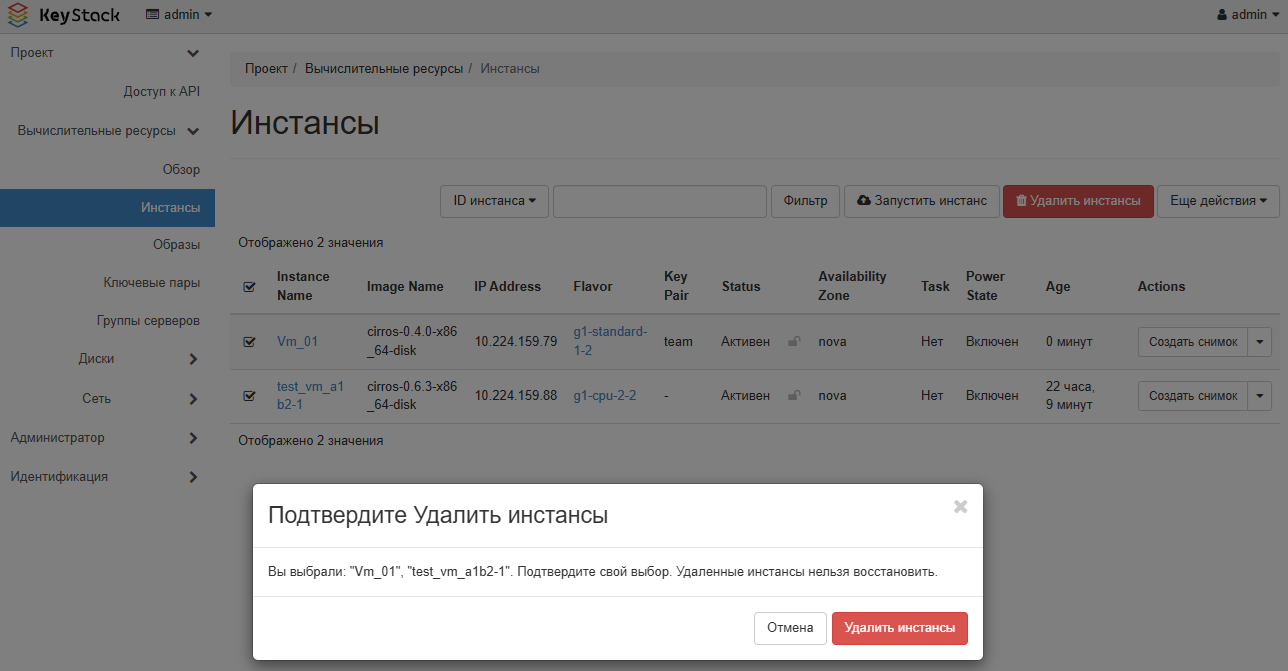Viewport: 1288px width, 671px height.
Task: Open the ID инстанса filter dropdown
Action: tap(496, 201)
